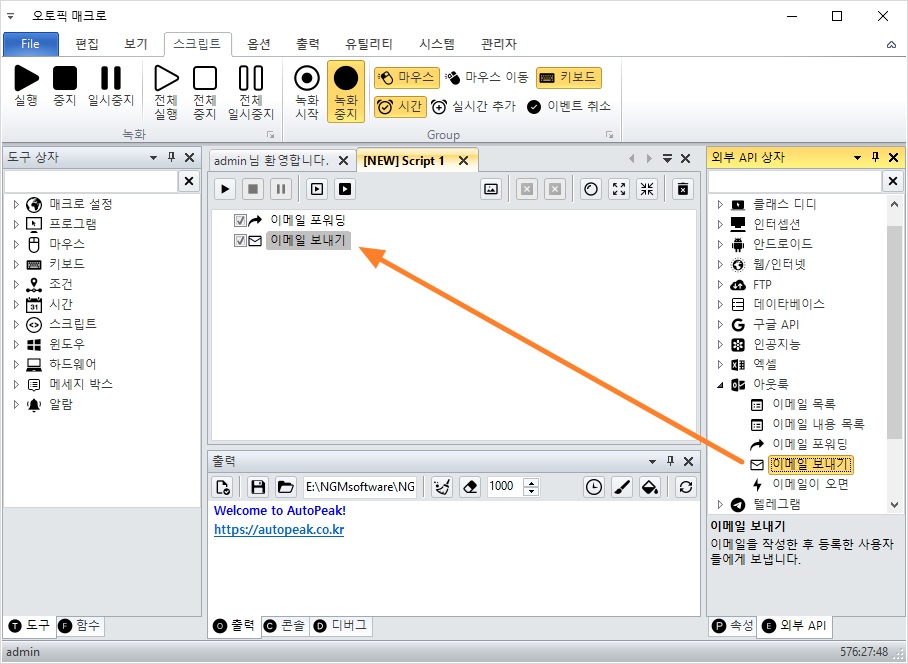Open the File menu
The width and height of the screenshot is (908, 664).
31,44
